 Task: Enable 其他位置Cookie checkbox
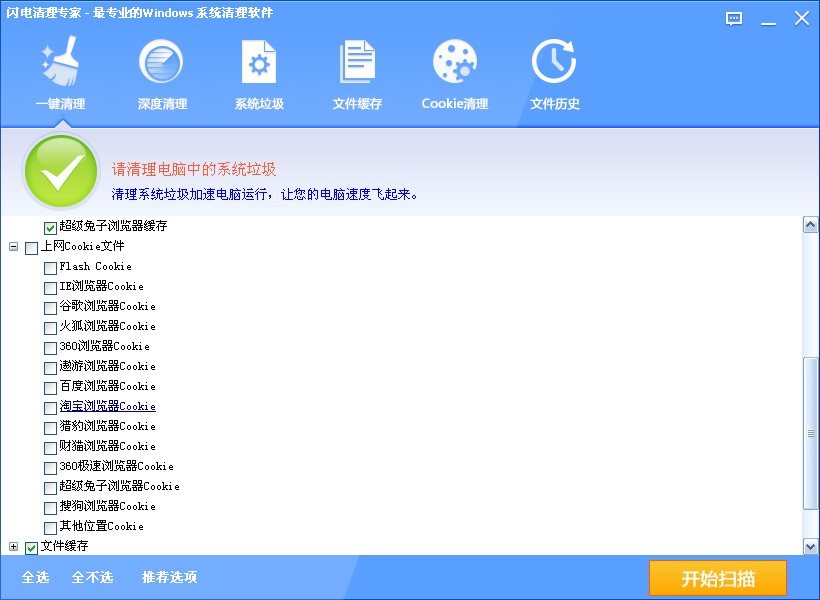[50, 527]
